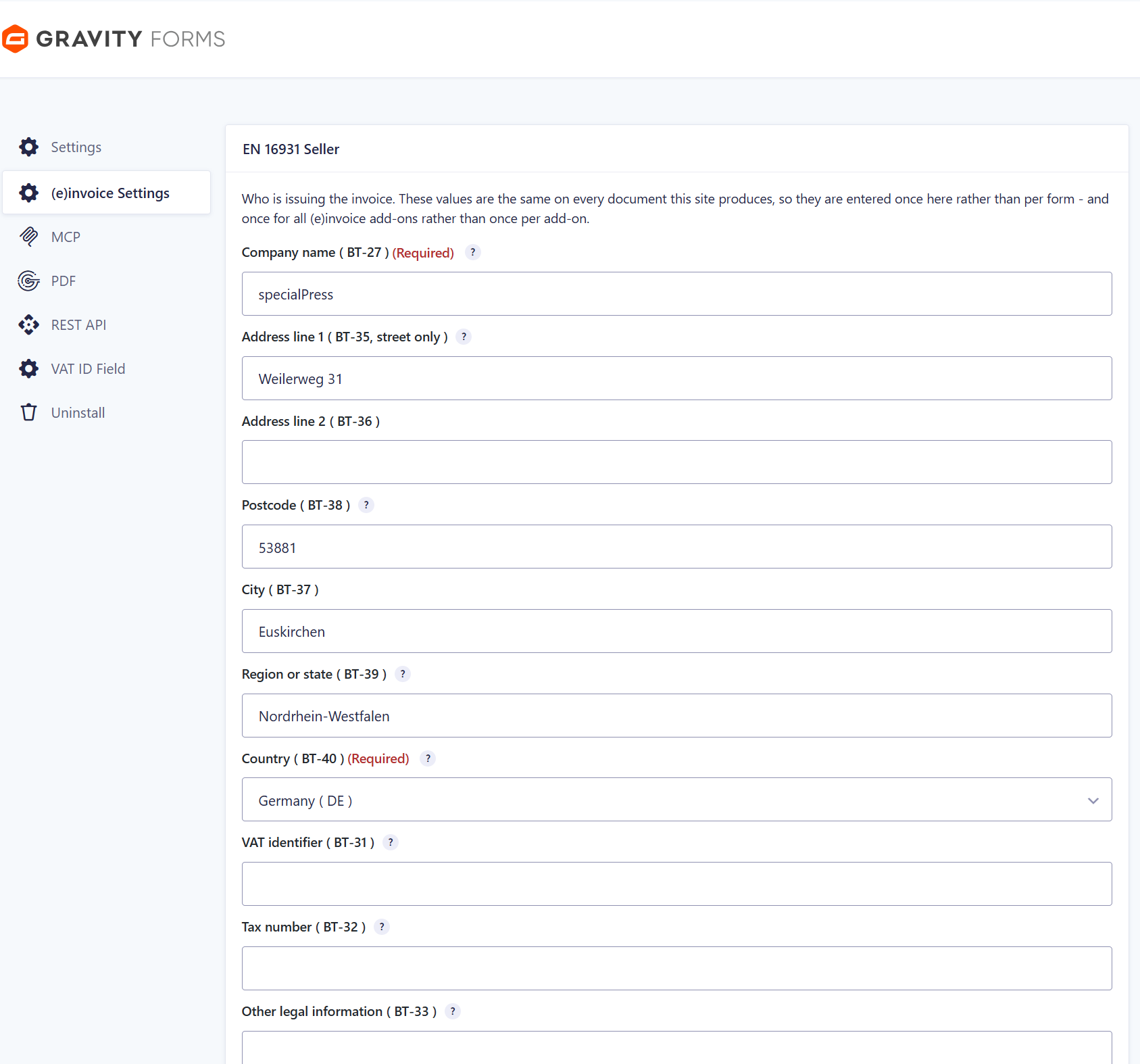The height and width of the screenshot is (1064, 1140).
Task: Expand Country list via chevron arrow
Action: 1093,800
